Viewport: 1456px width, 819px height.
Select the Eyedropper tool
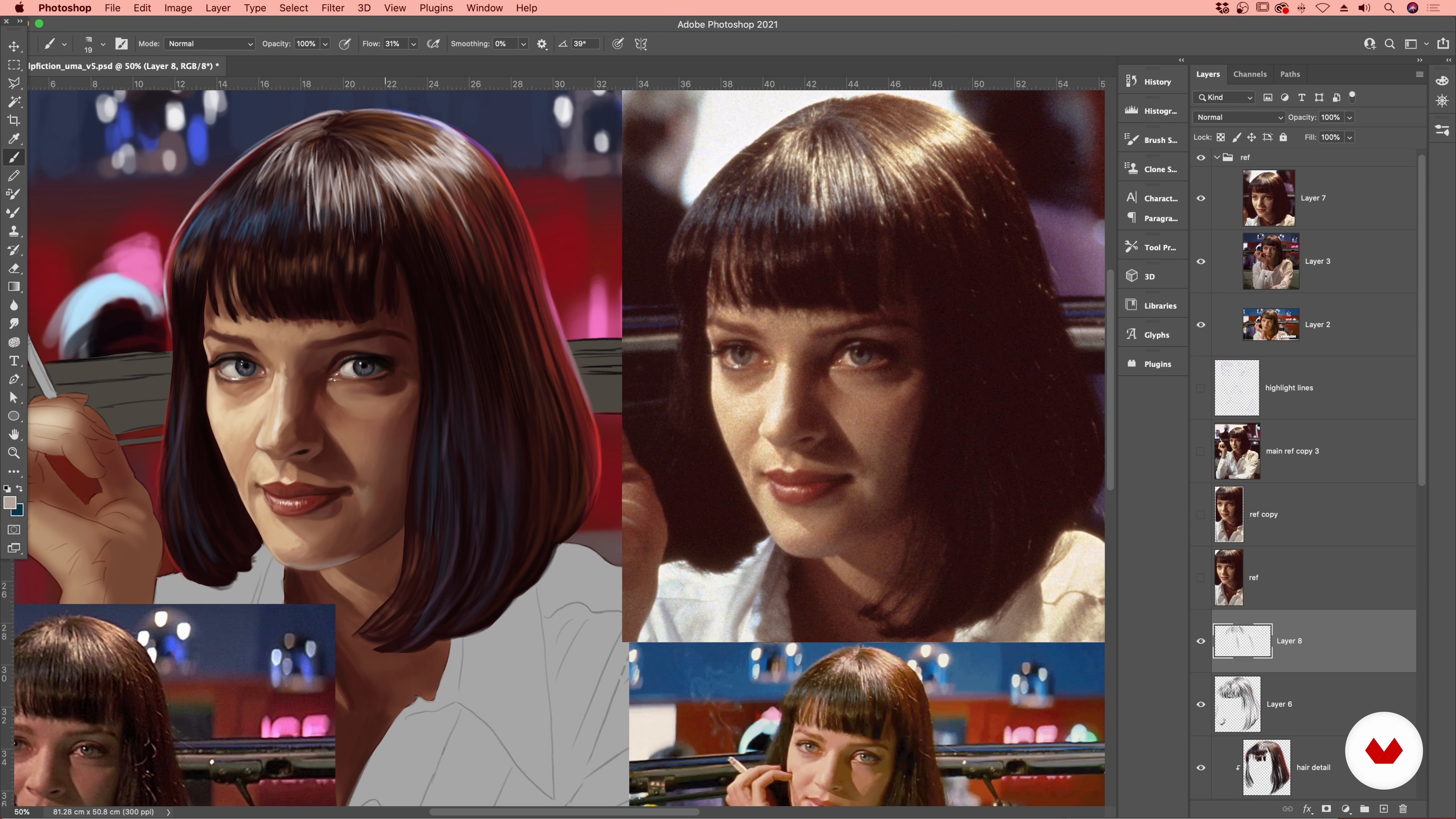tap(14, 139)
